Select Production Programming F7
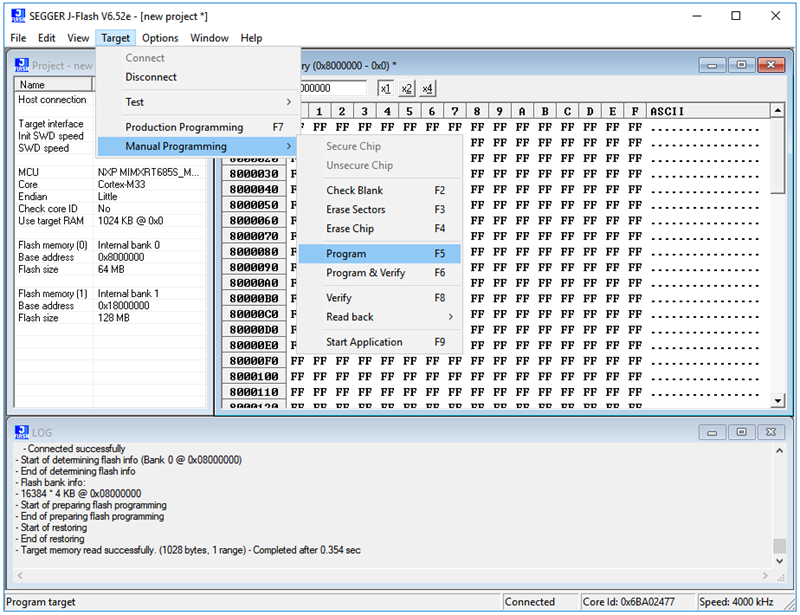The width and height of the screenshot is (800, 615). (198, 127)
